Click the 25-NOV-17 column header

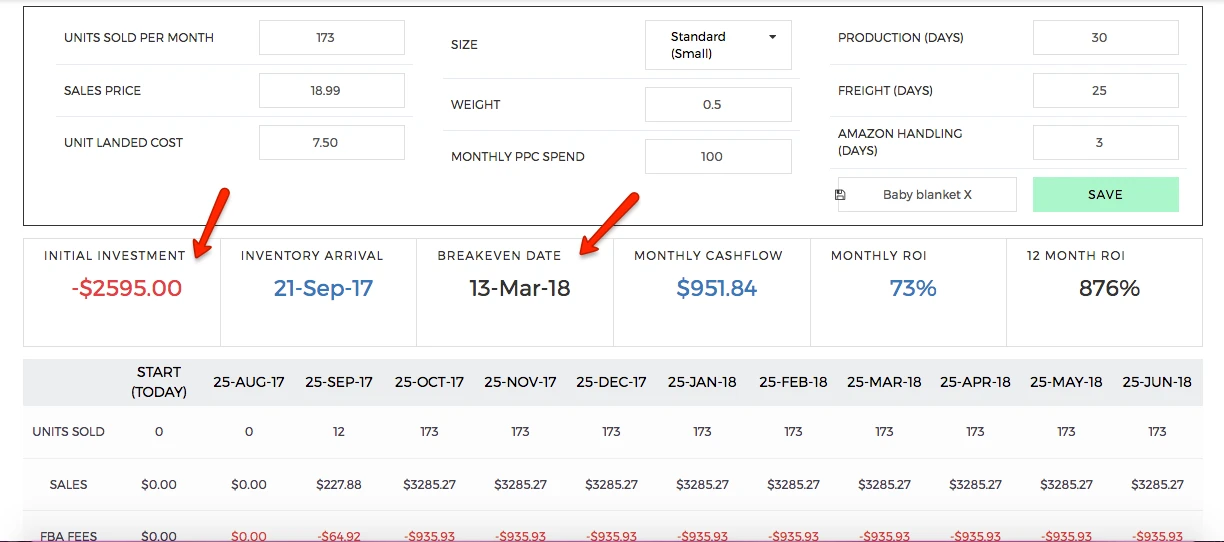(x=520, y=382)
